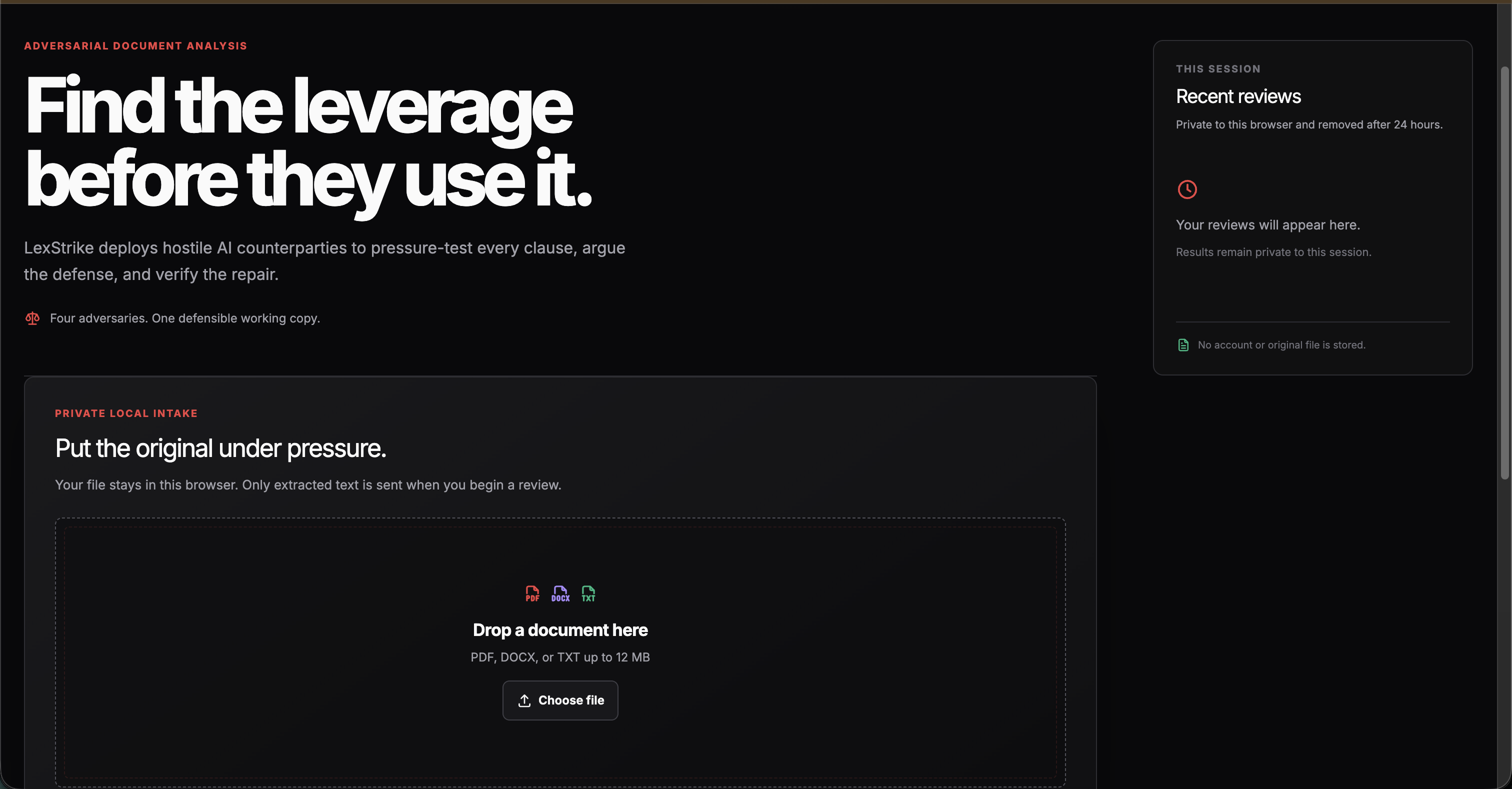Click the upload arrow icon in Choose file
The width and height of the screenshot is (1512, 789).
coord(524,700)
